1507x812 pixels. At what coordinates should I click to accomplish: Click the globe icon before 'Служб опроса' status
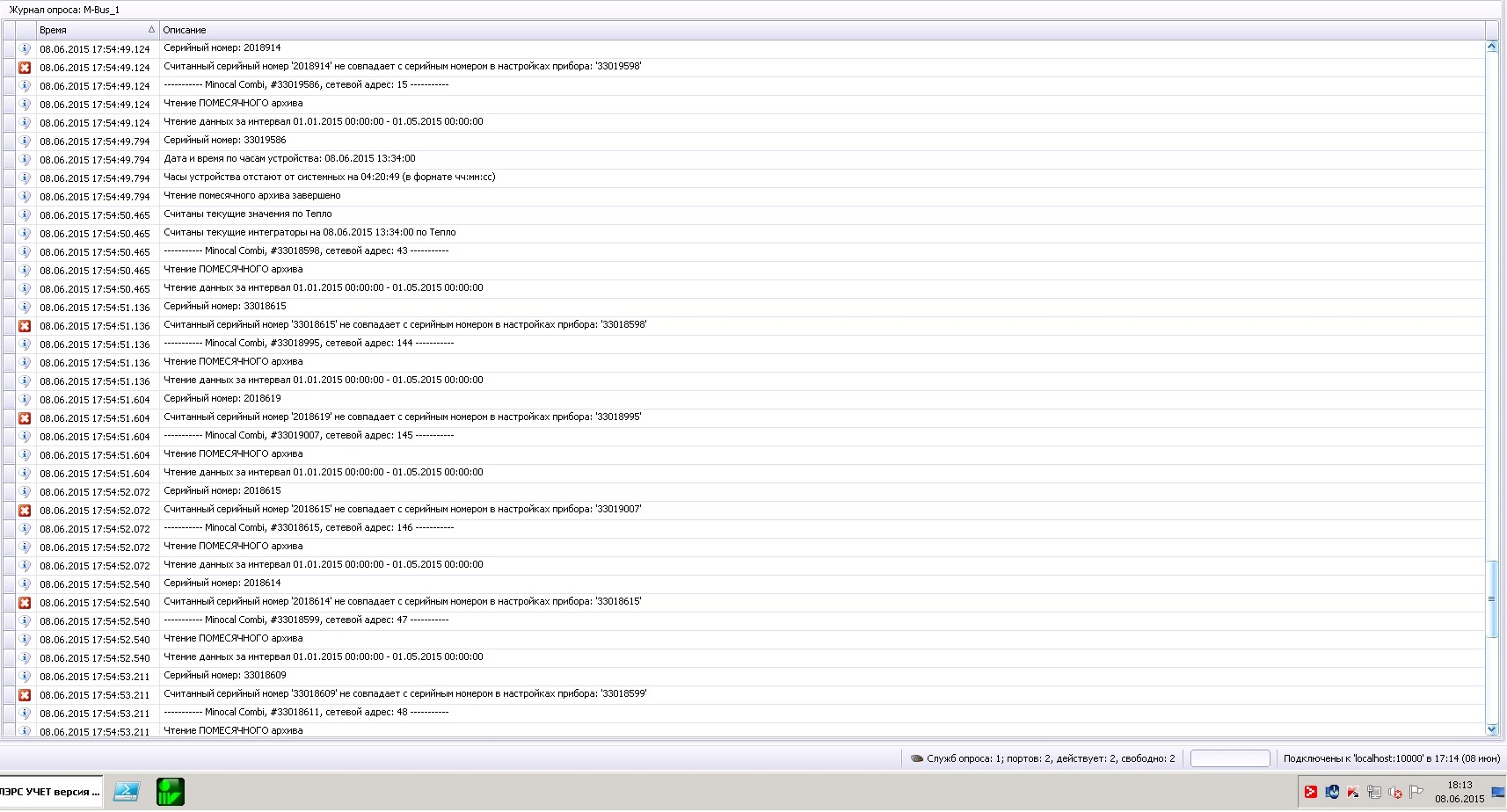(916, 758)
